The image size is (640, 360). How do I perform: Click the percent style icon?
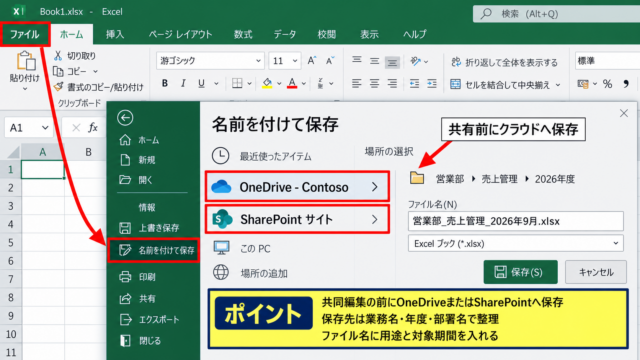(607, 84)
